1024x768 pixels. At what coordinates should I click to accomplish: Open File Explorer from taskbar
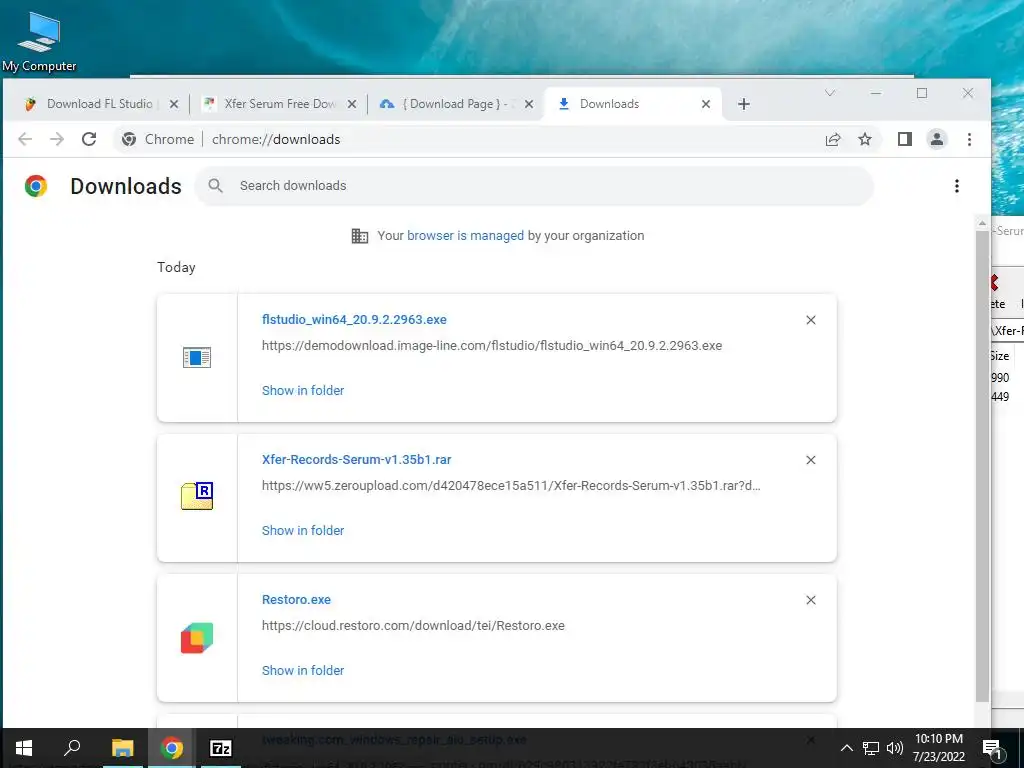pos(122,748)
